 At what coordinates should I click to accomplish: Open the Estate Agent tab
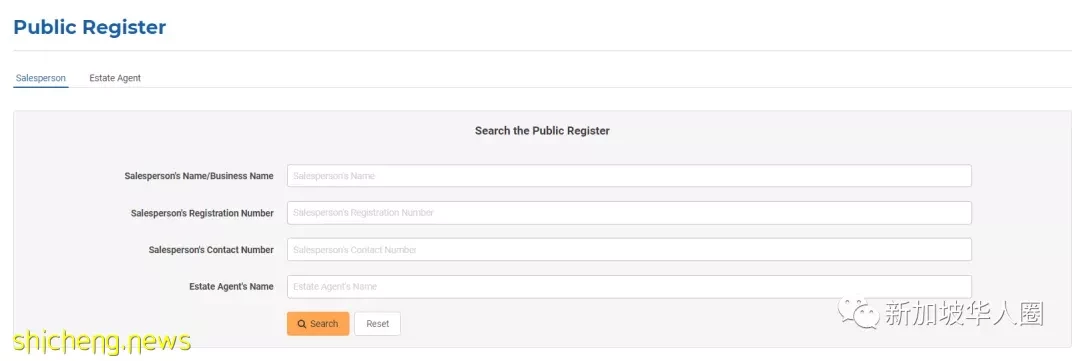coord(115,79)
